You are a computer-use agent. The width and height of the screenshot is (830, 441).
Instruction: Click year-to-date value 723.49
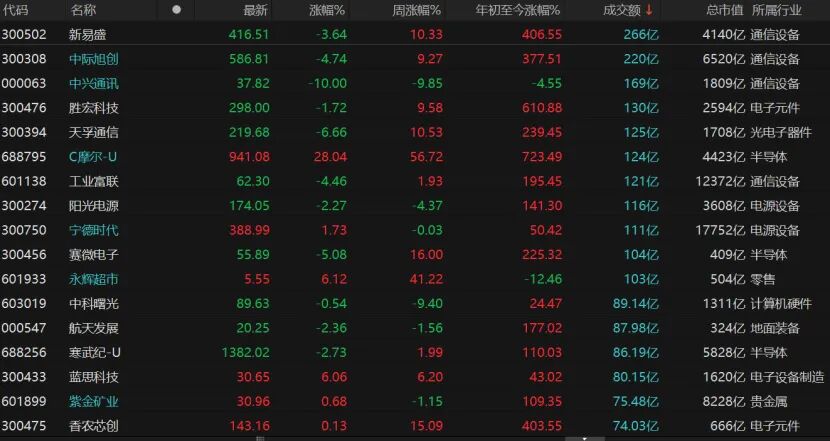tap(542, 157)
